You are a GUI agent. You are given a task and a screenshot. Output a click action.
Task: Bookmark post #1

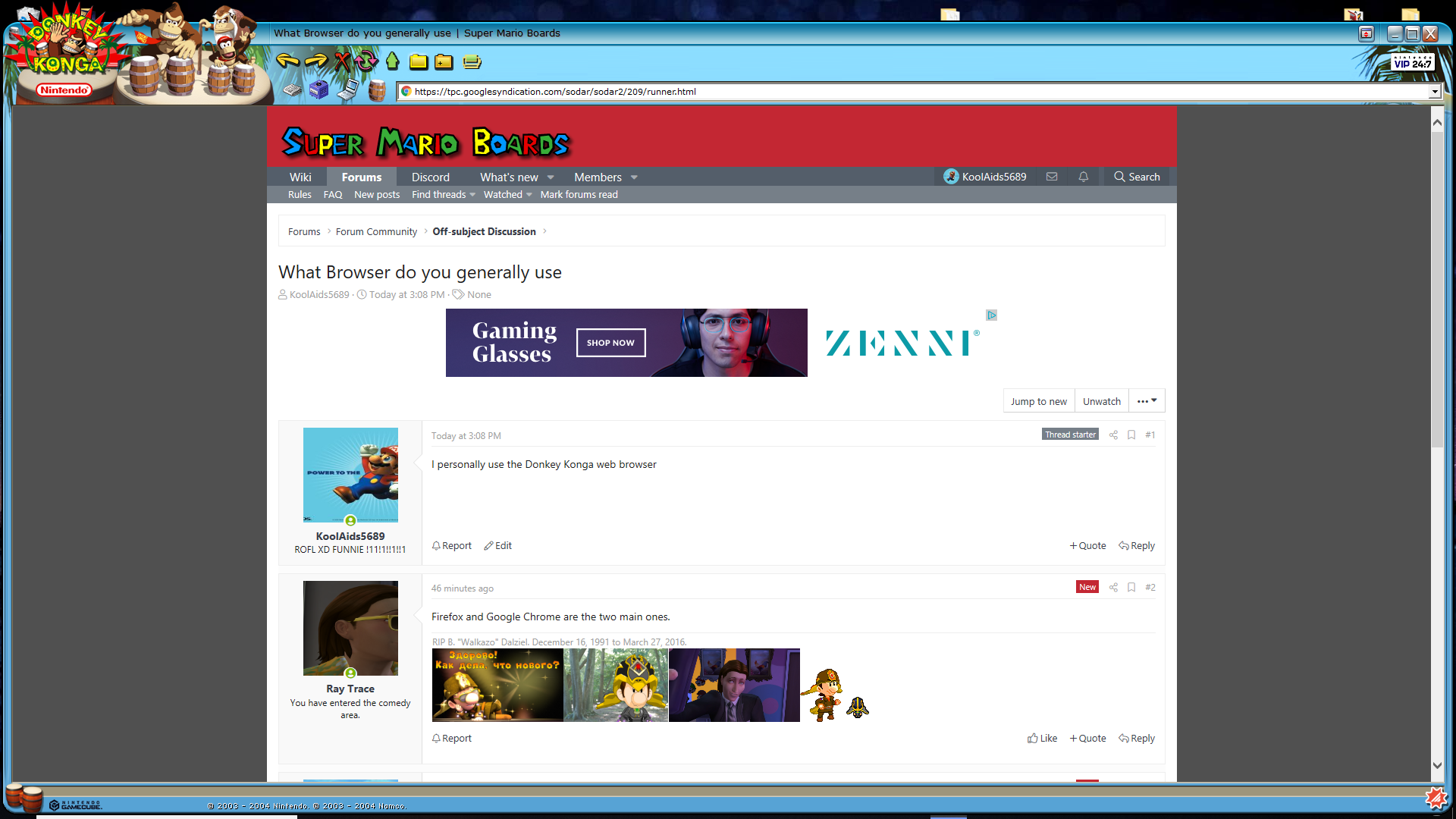click(1131, 435)
